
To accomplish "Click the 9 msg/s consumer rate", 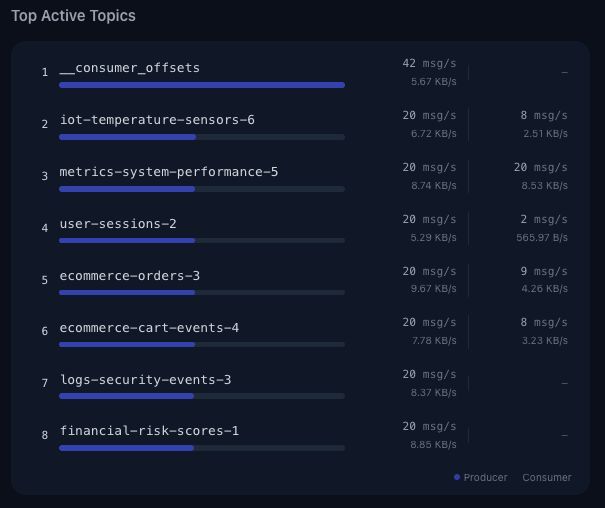I will [x=544, y=272].
